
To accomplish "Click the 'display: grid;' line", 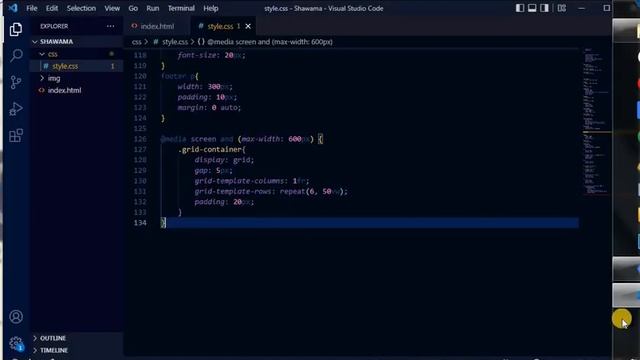I will (x=224, y=160).
